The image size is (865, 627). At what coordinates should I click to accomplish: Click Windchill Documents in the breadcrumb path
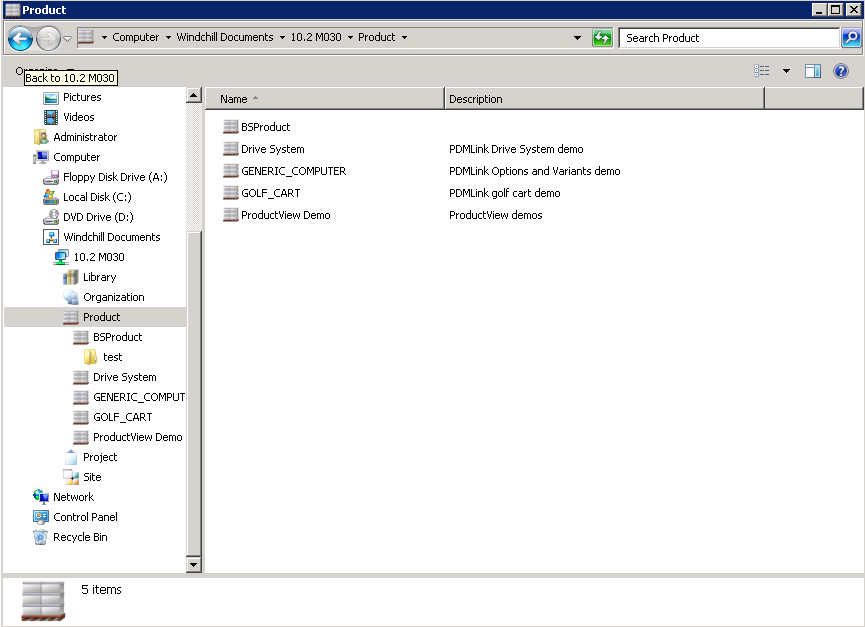tap(225, 37)
